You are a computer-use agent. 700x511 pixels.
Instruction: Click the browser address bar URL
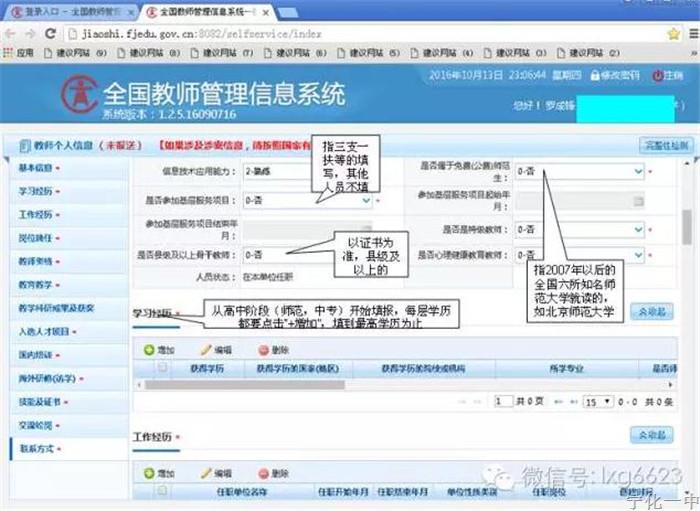pyautogui.click(x=201, y=34)
